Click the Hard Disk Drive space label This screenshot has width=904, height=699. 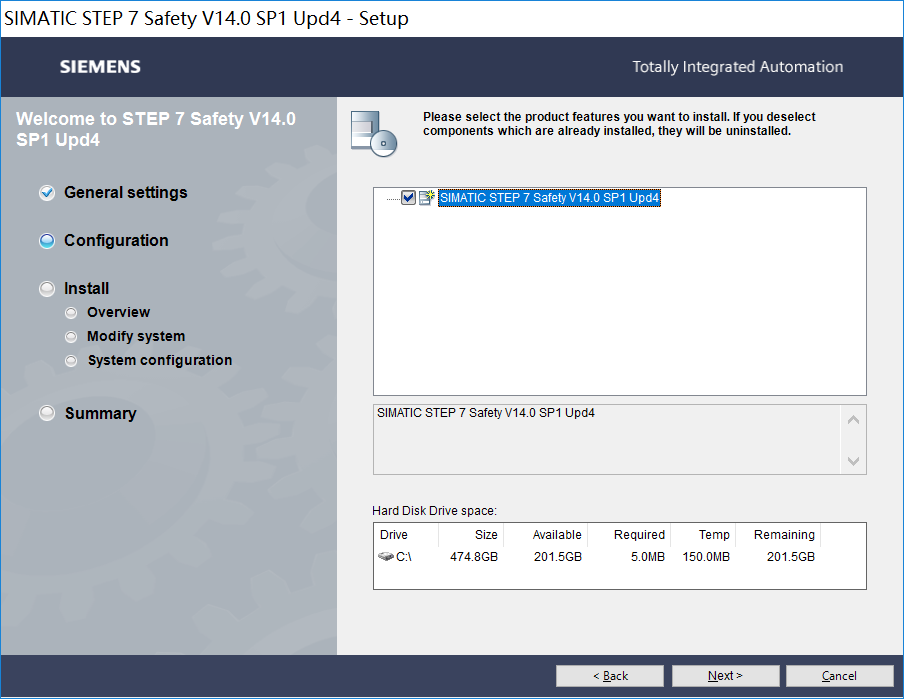[434, 511]
